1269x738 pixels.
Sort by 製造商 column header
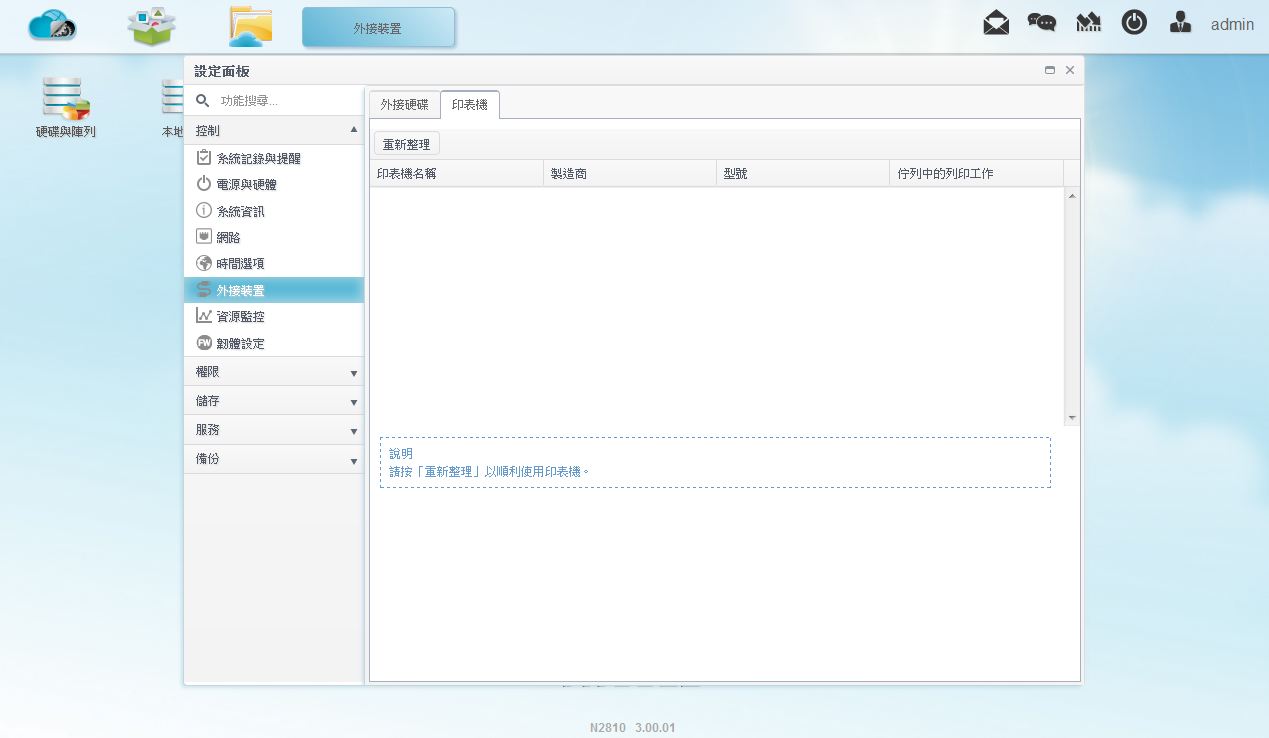pos(630,174)
